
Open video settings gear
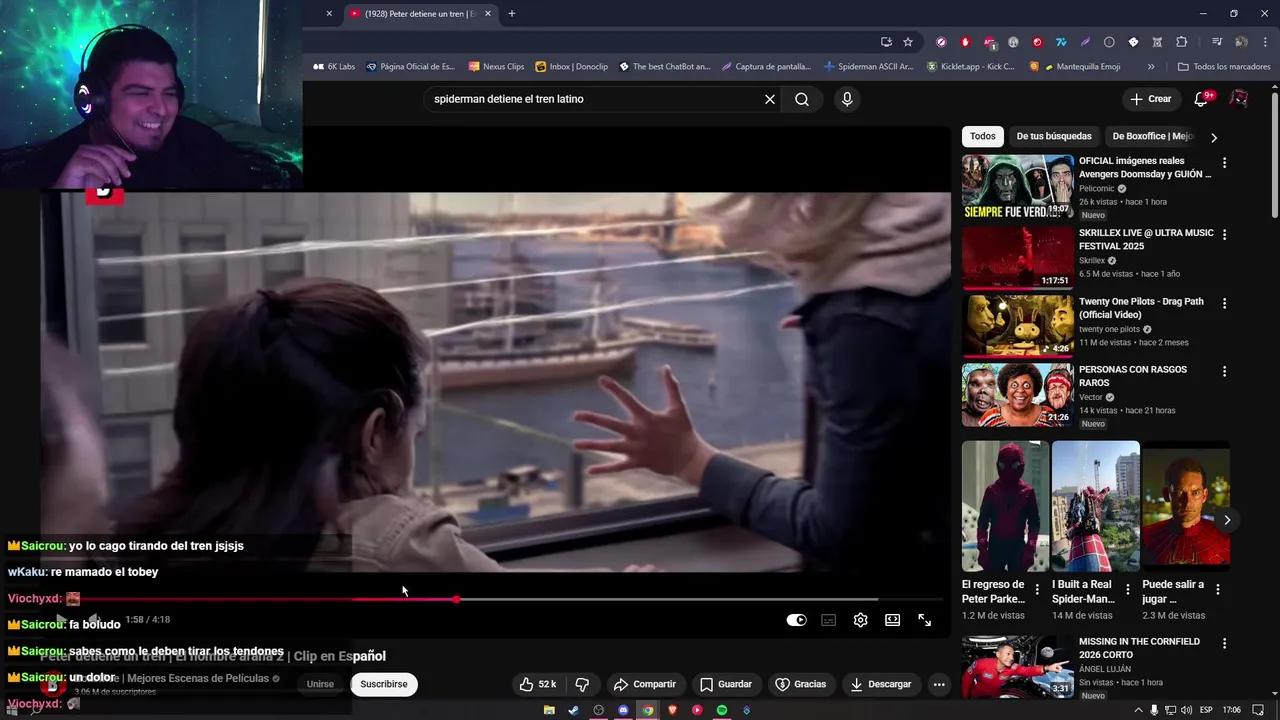(x=860, y=620)
